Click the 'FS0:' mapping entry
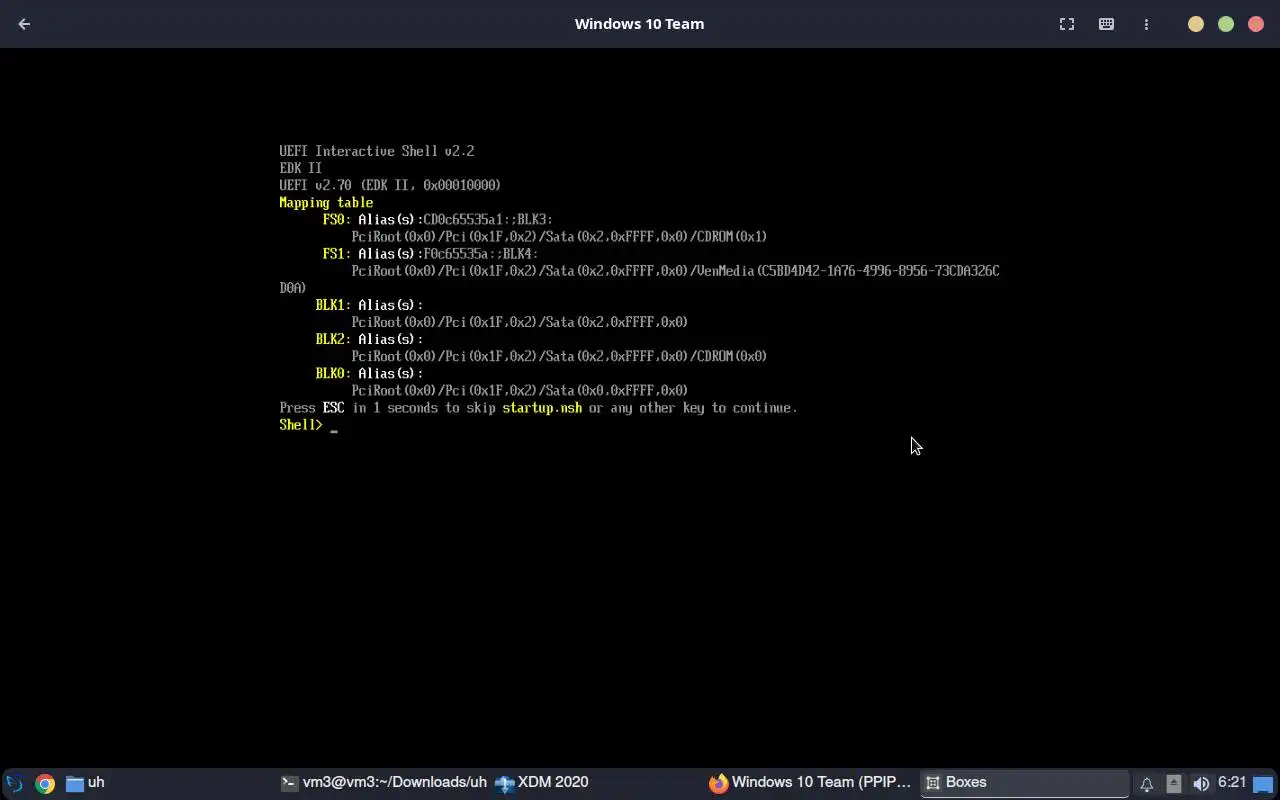1280x800 pixels. pos(337,219)
